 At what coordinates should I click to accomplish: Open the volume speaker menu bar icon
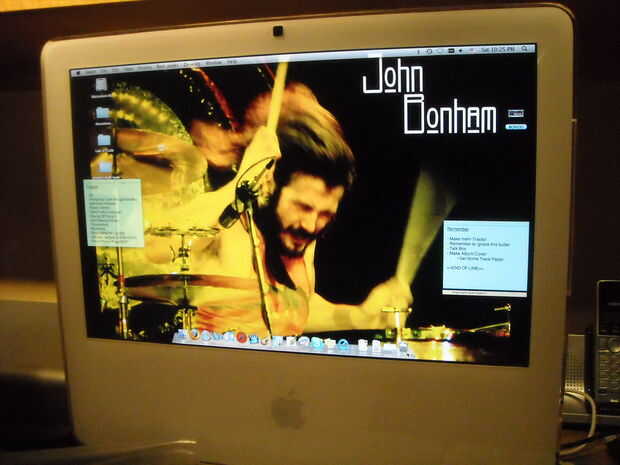[x=461, y=51]
